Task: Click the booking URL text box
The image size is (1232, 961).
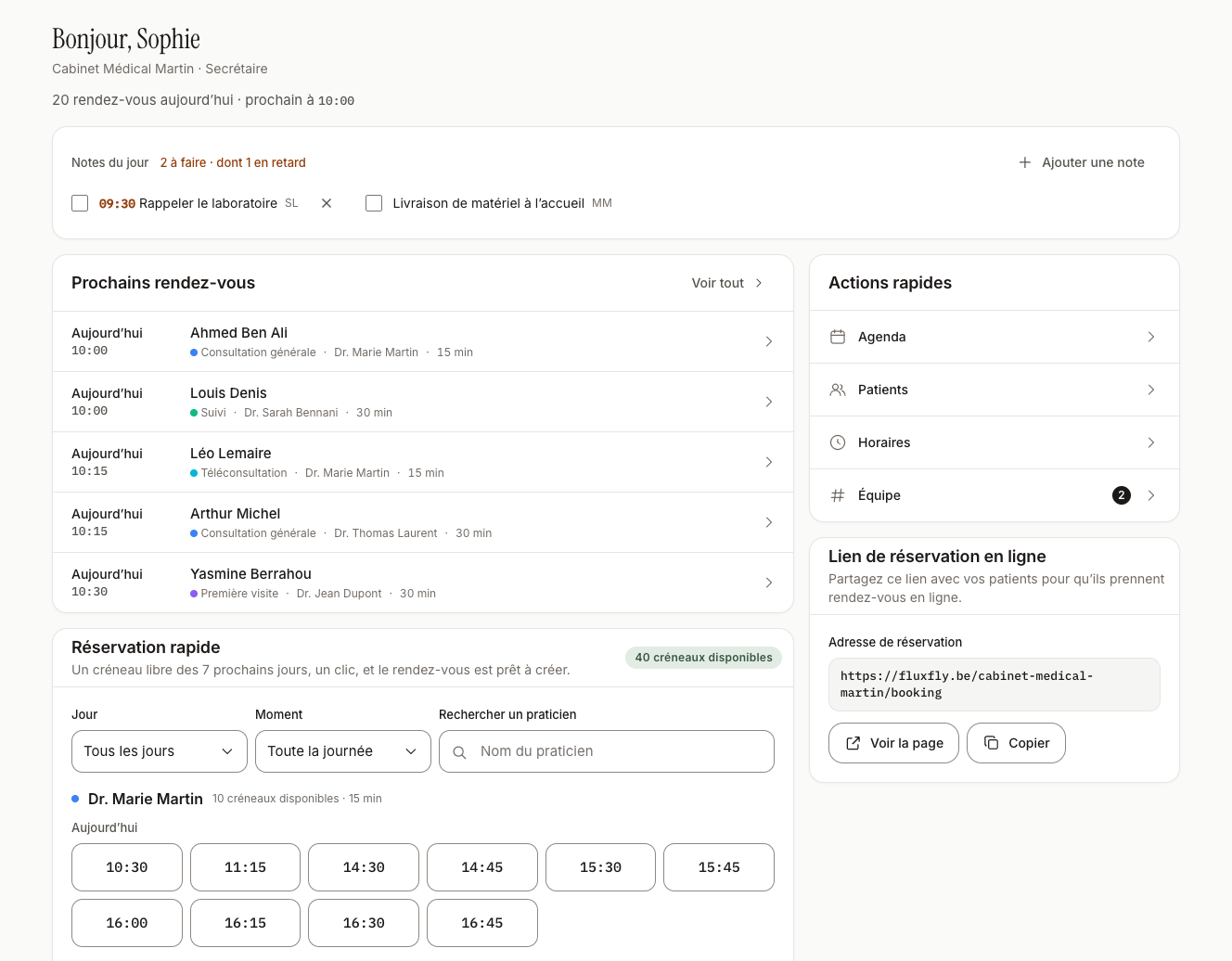Action: (995, 685)
